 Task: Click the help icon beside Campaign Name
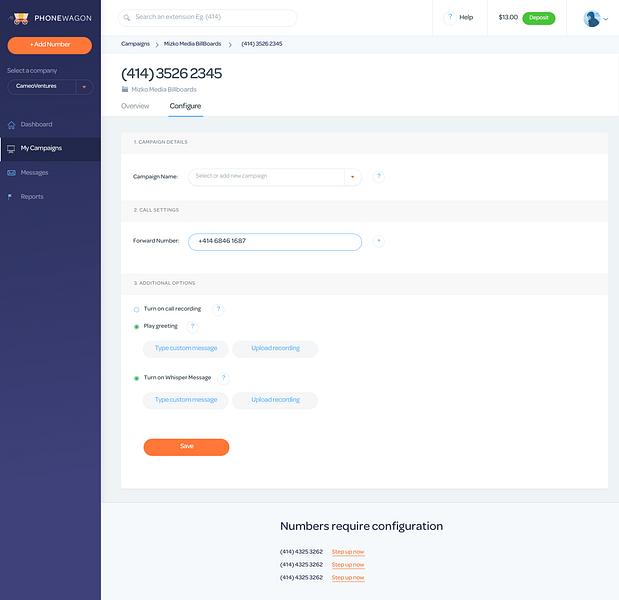[379, 176]
